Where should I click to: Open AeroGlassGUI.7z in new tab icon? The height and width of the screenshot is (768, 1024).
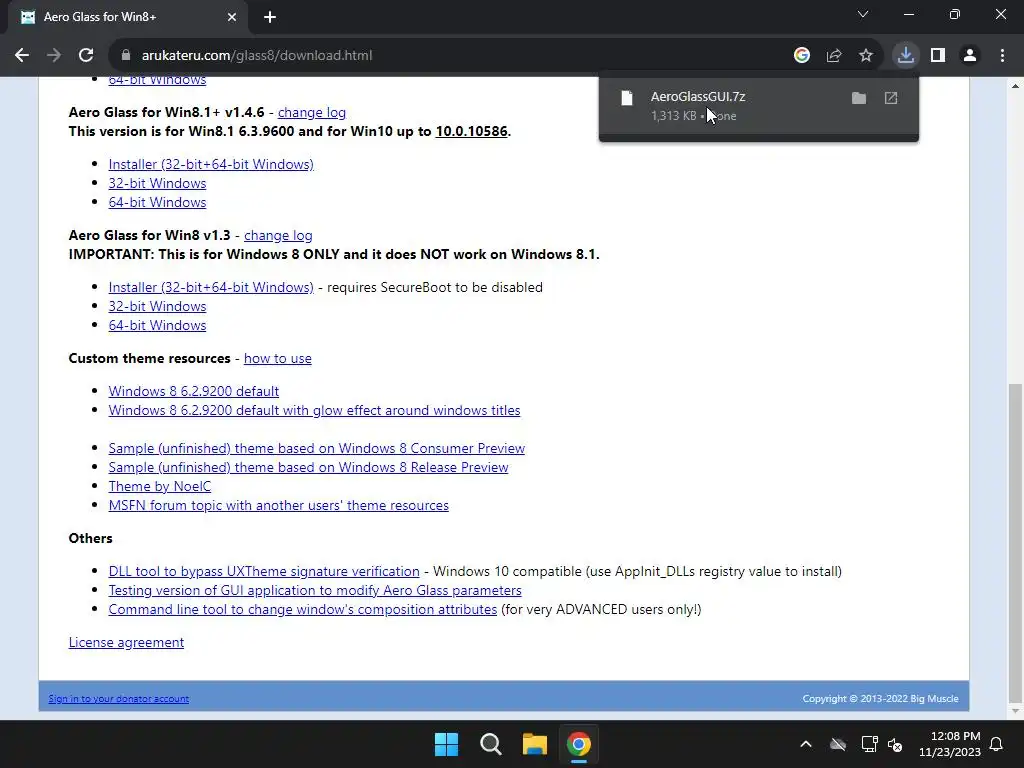point(891,98)
